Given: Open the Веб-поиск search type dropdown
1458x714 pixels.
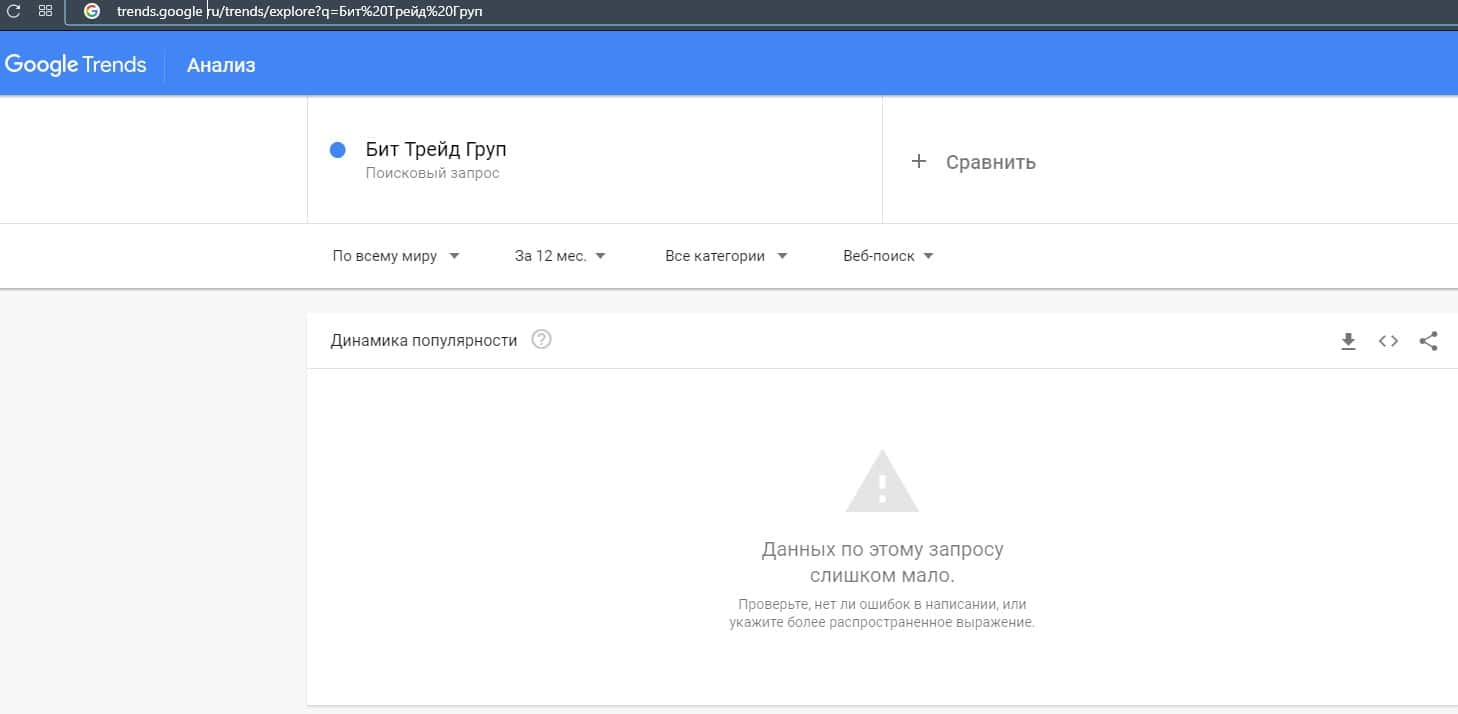Looking at the screenshot, I should click(x=888, y=256).
